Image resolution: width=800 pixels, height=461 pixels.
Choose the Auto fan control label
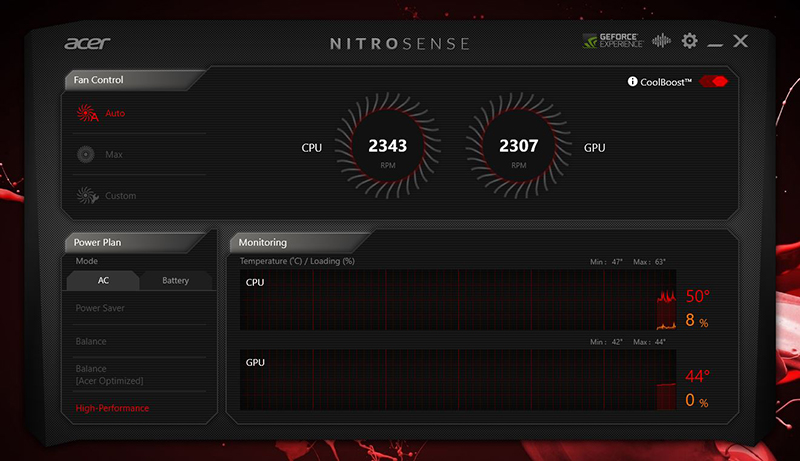(x=115, y=113)
